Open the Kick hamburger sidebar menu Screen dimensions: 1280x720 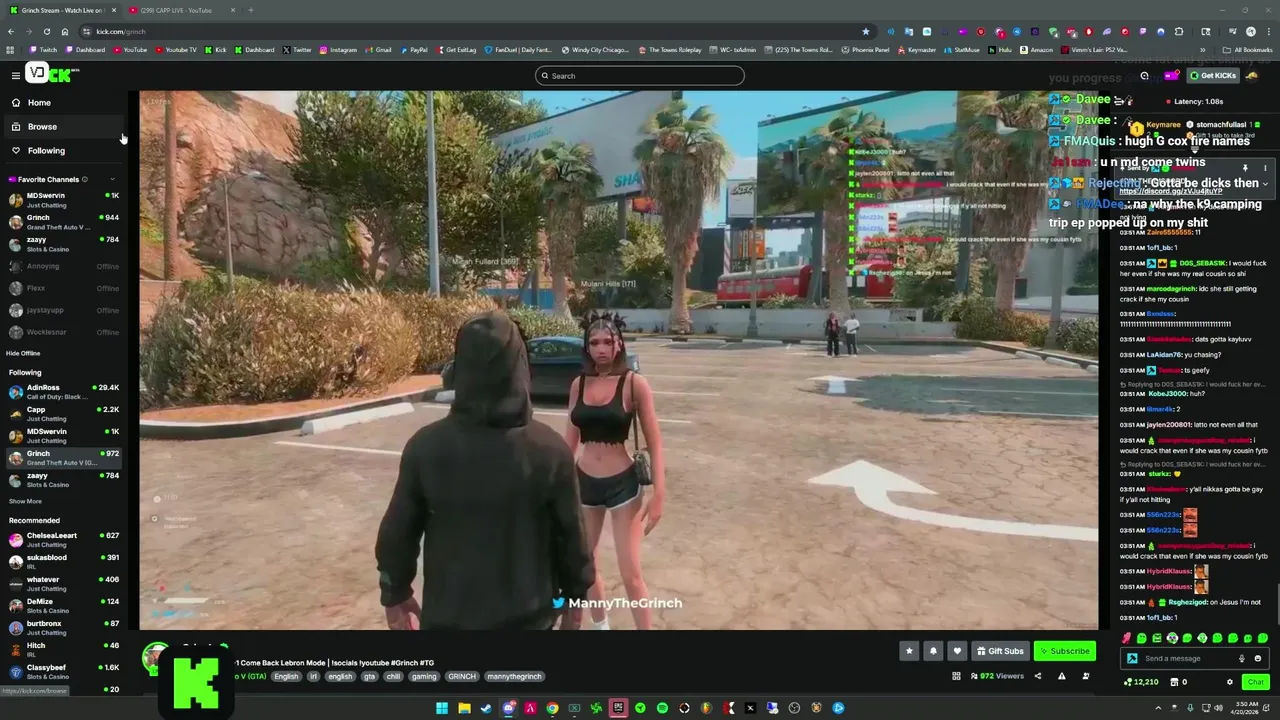(x=15, y=76)
